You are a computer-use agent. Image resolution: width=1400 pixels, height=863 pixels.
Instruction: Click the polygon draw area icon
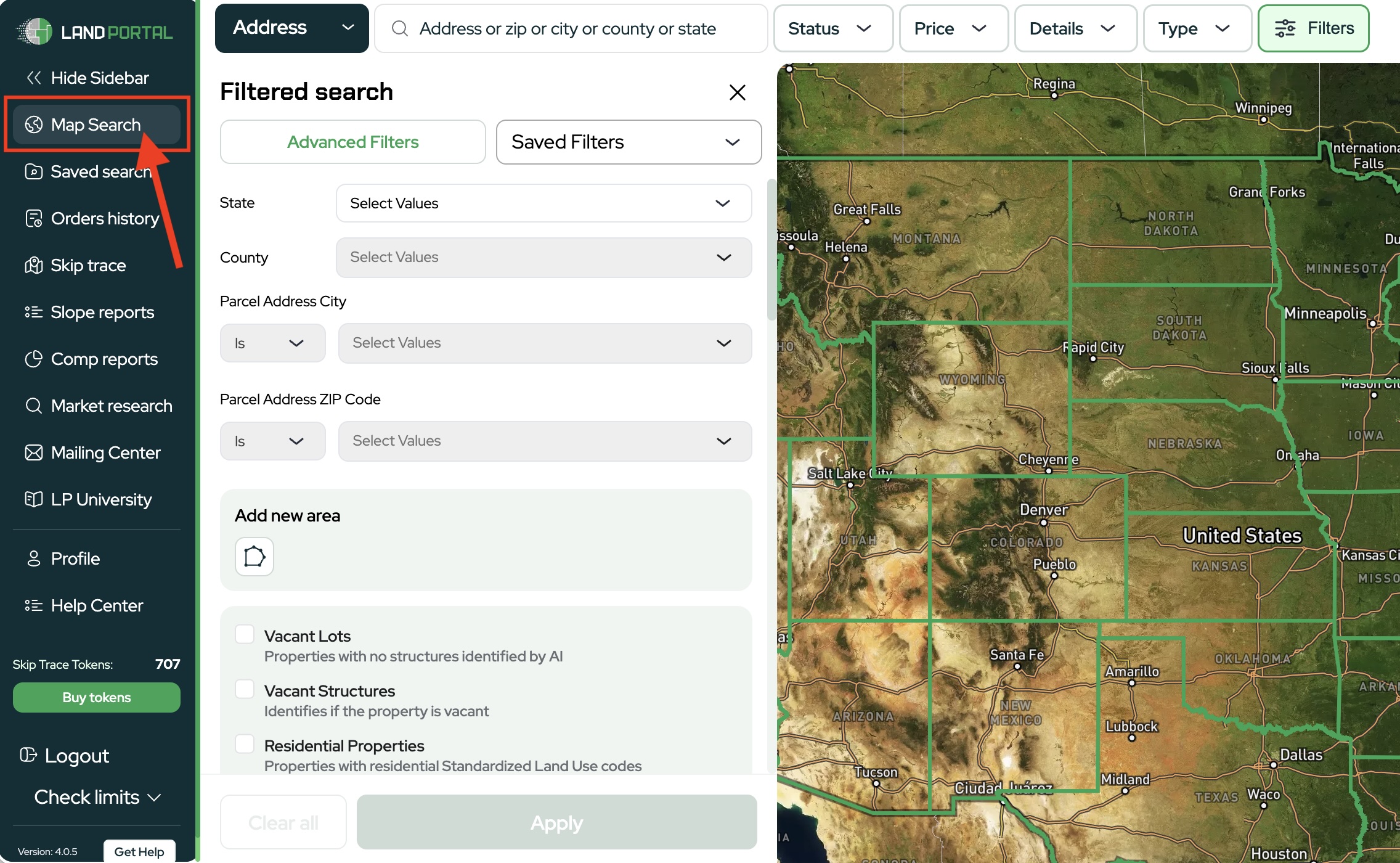coord(254,557)
